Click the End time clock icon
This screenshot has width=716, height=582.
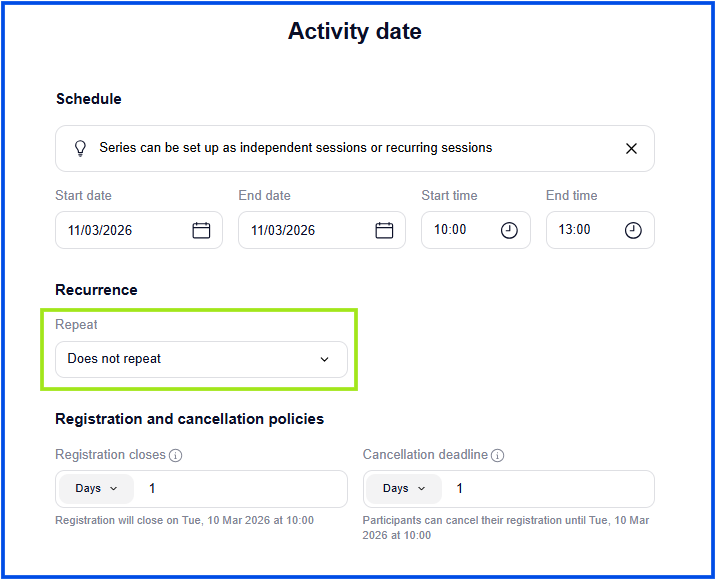[x=633, y=230]
